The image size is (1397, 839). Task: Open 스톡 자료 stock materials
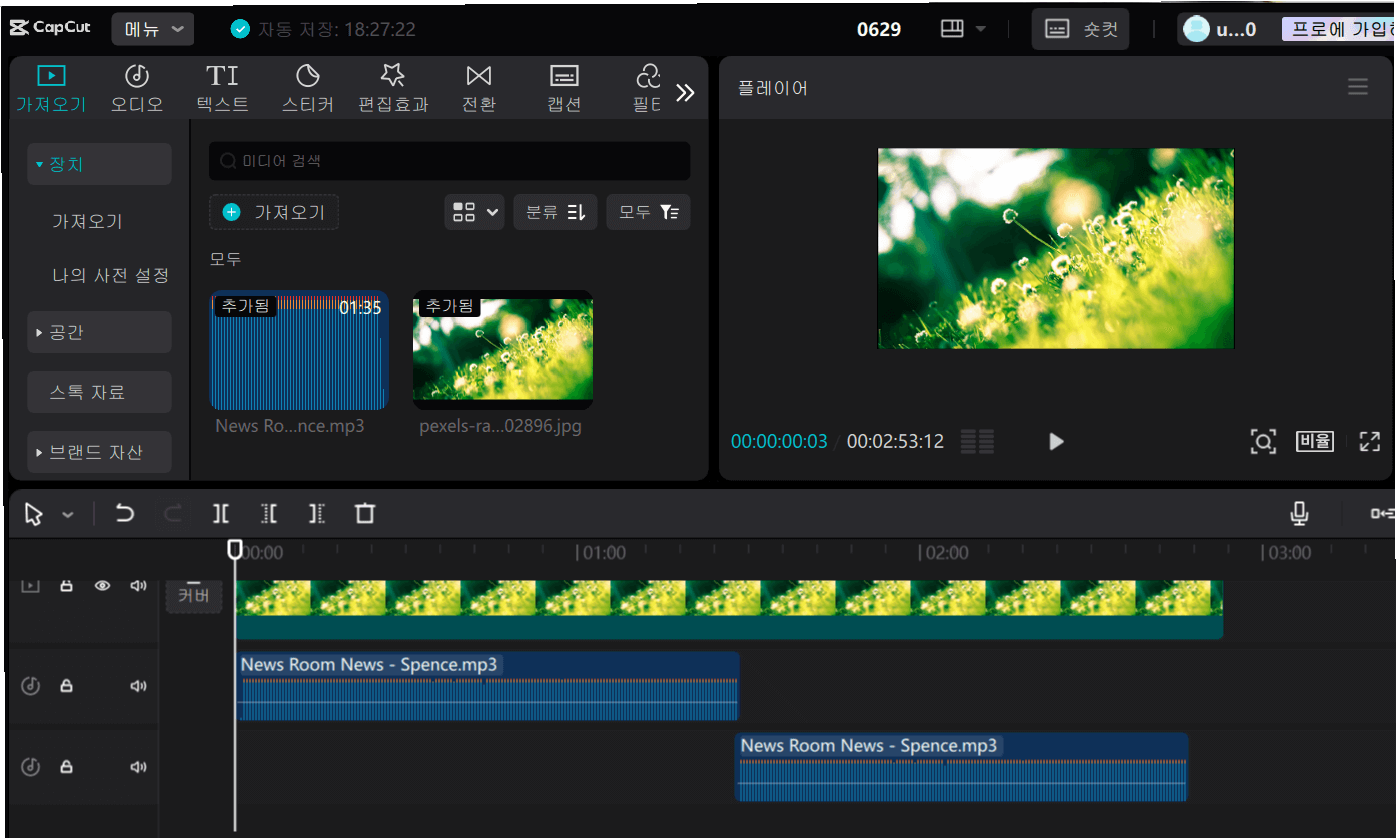click(x=99, y=392)
